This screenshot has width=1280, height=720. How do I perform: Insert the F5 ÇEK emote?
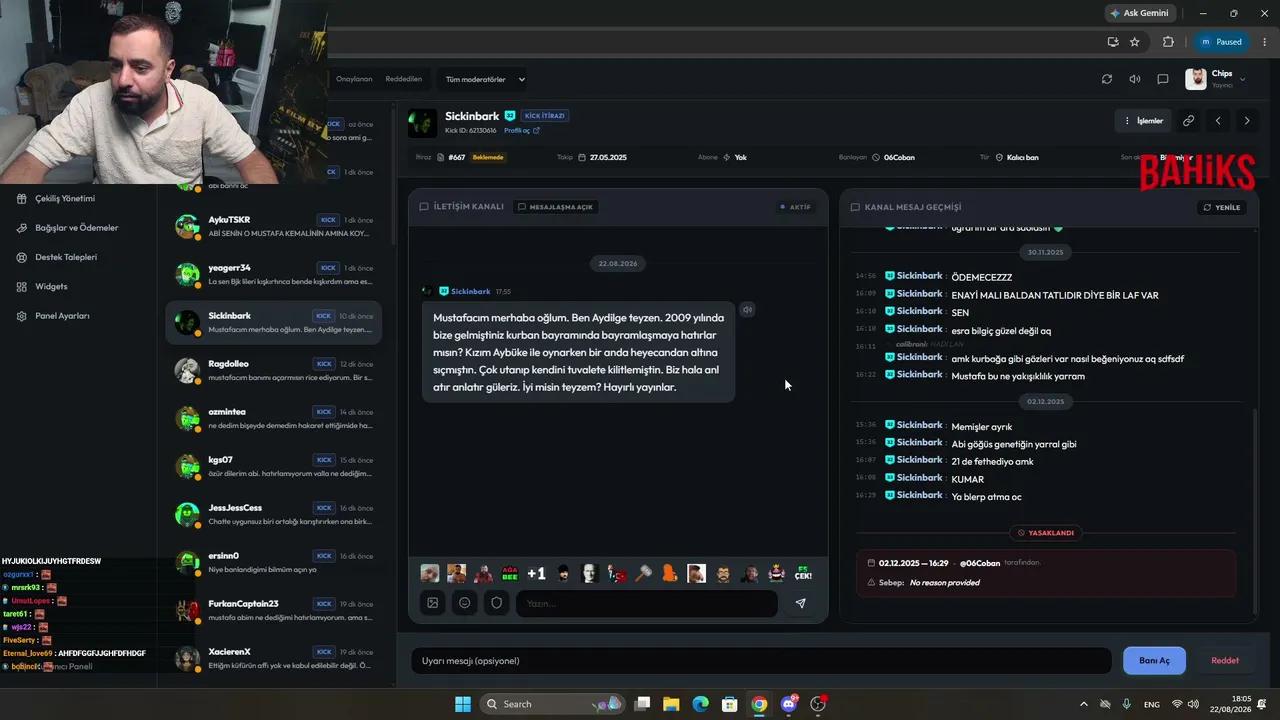pyautogui.click(x=803, y=573)
